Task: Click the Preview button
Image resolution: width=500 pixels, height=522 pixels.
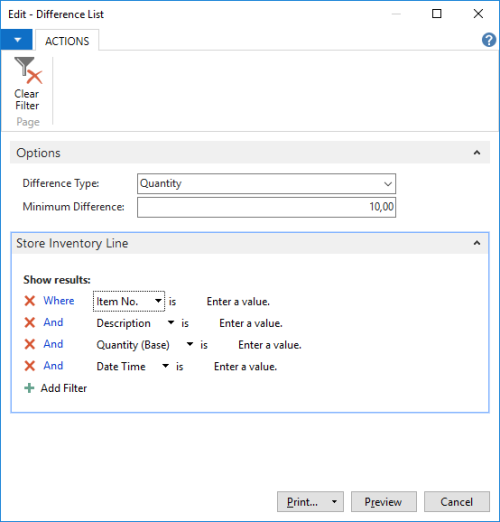Action: click(384, 501)
